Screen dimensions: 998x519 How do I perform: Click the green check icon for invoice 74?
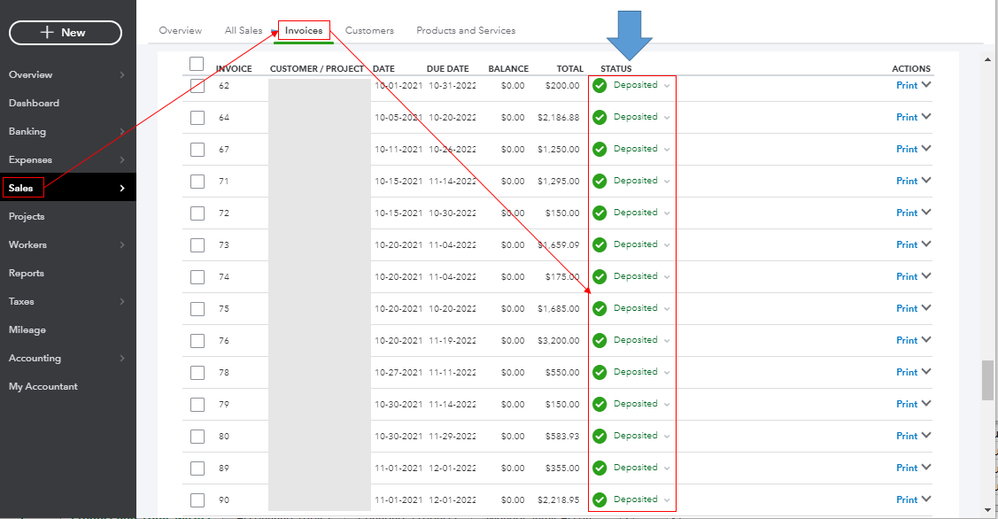[x=600, y=276]
